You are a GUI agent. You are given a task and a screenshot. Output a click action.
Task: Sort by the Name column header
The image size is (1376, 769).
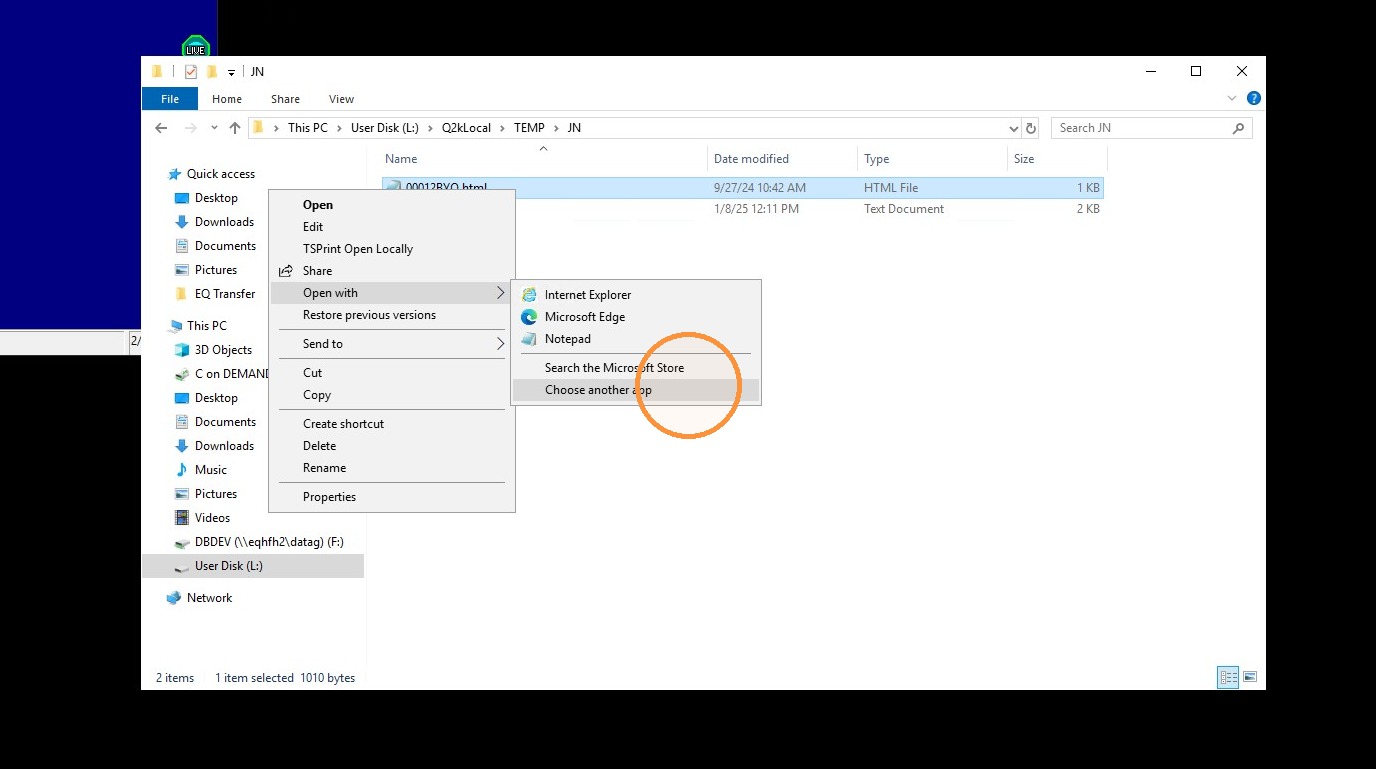(x=401, y=159)
